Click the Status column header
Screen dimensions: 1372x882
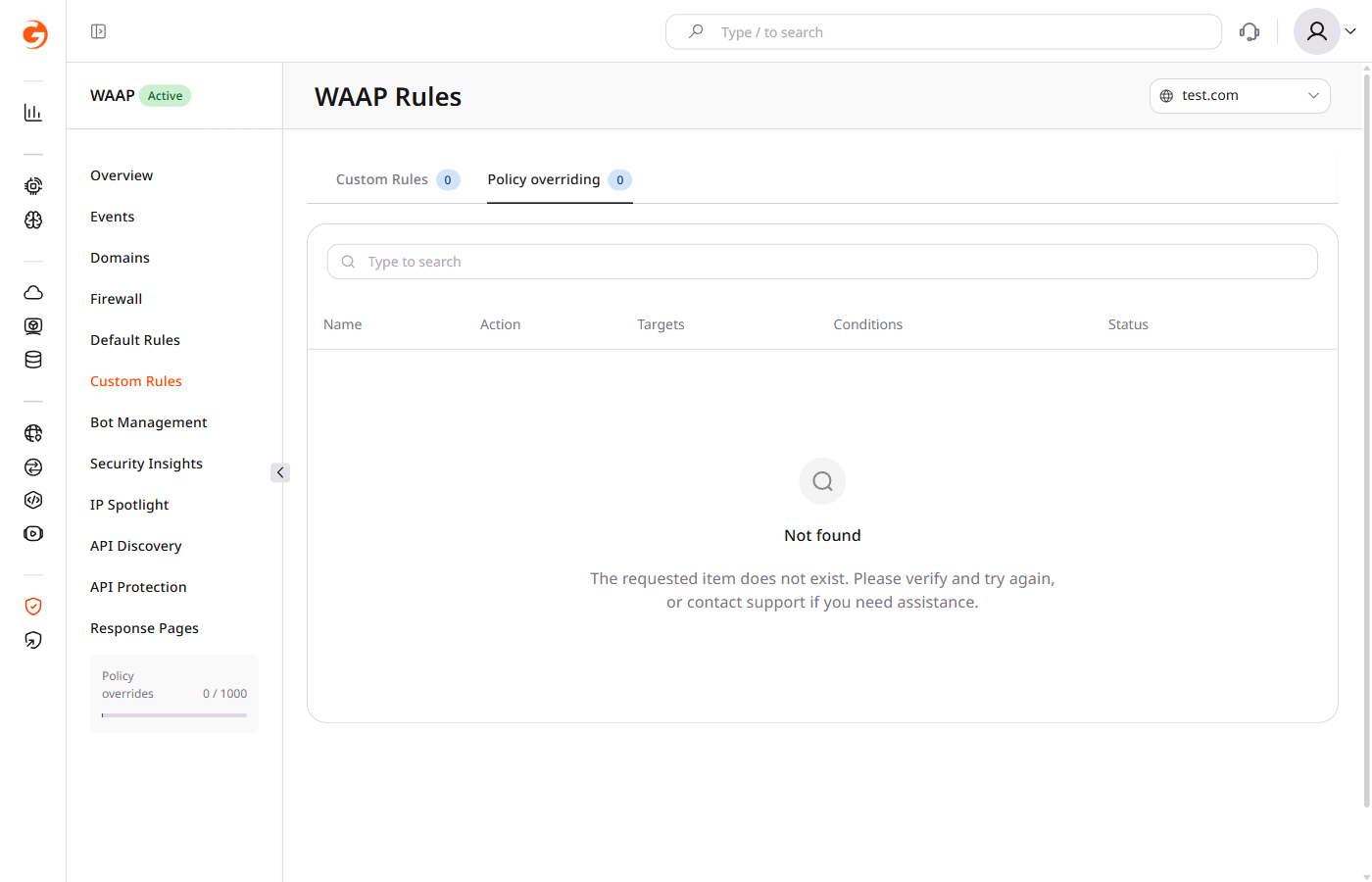1128,324
